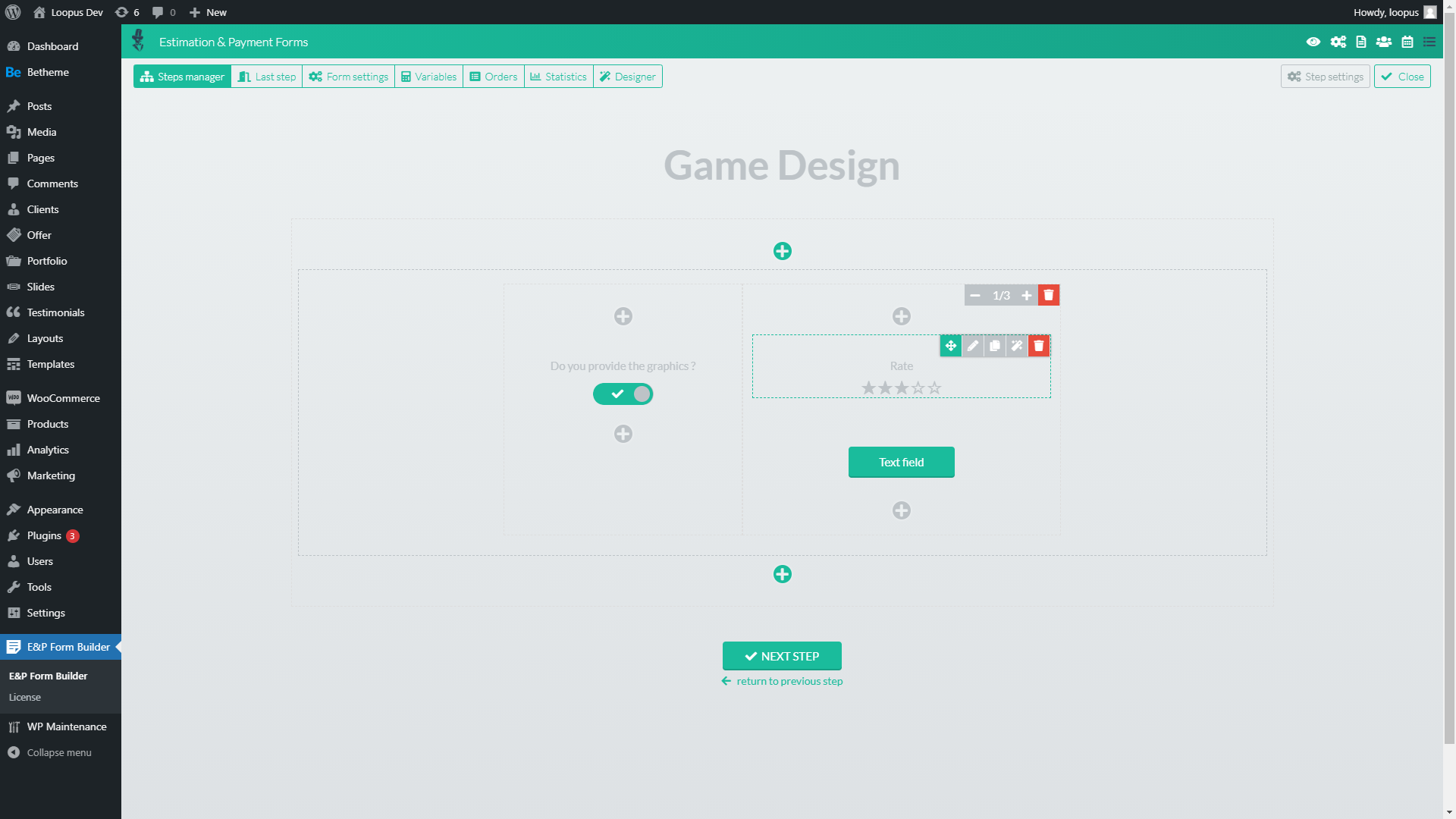Switch to the Form settings tab
Viewport: 1456px width, 819px height.
tap(349, 77)
